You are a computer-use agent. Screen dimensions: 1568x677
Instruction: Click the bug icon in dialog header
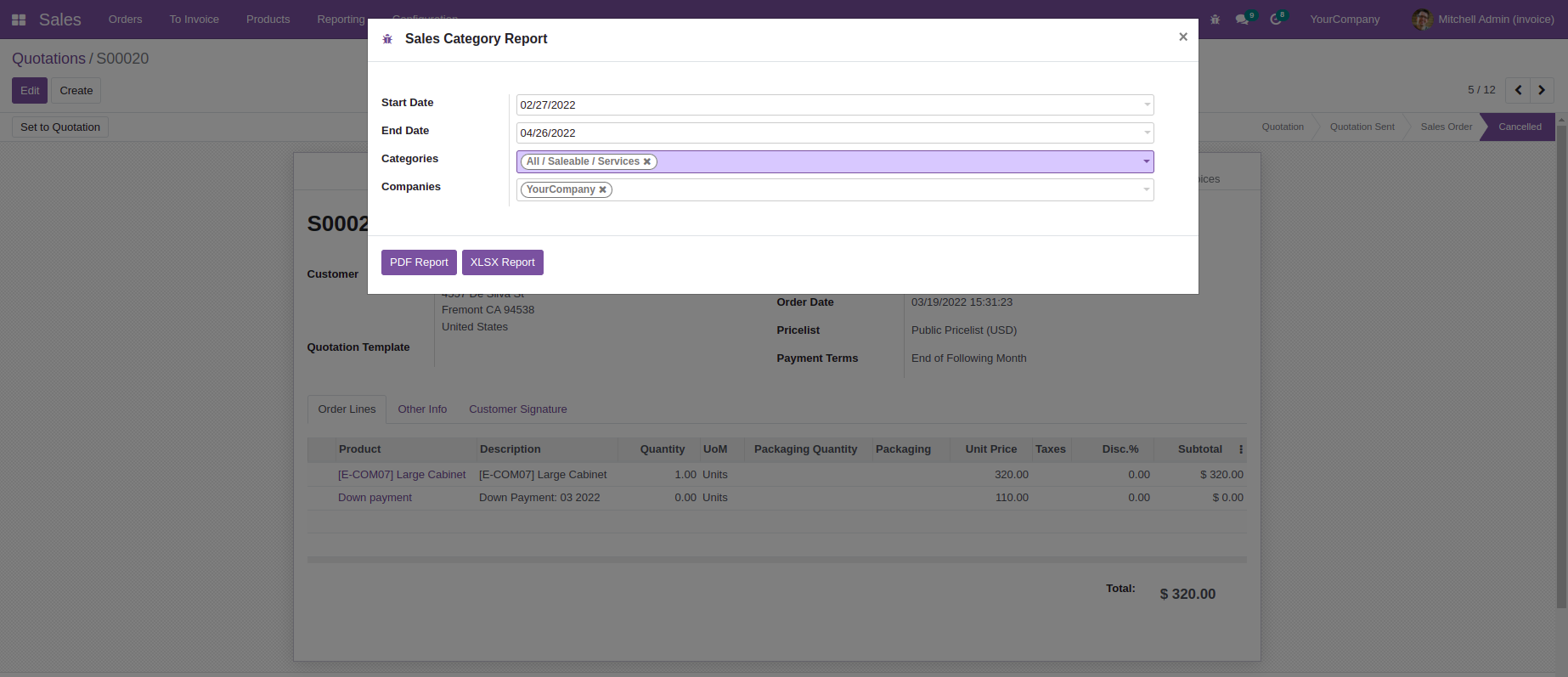point(387,39)
